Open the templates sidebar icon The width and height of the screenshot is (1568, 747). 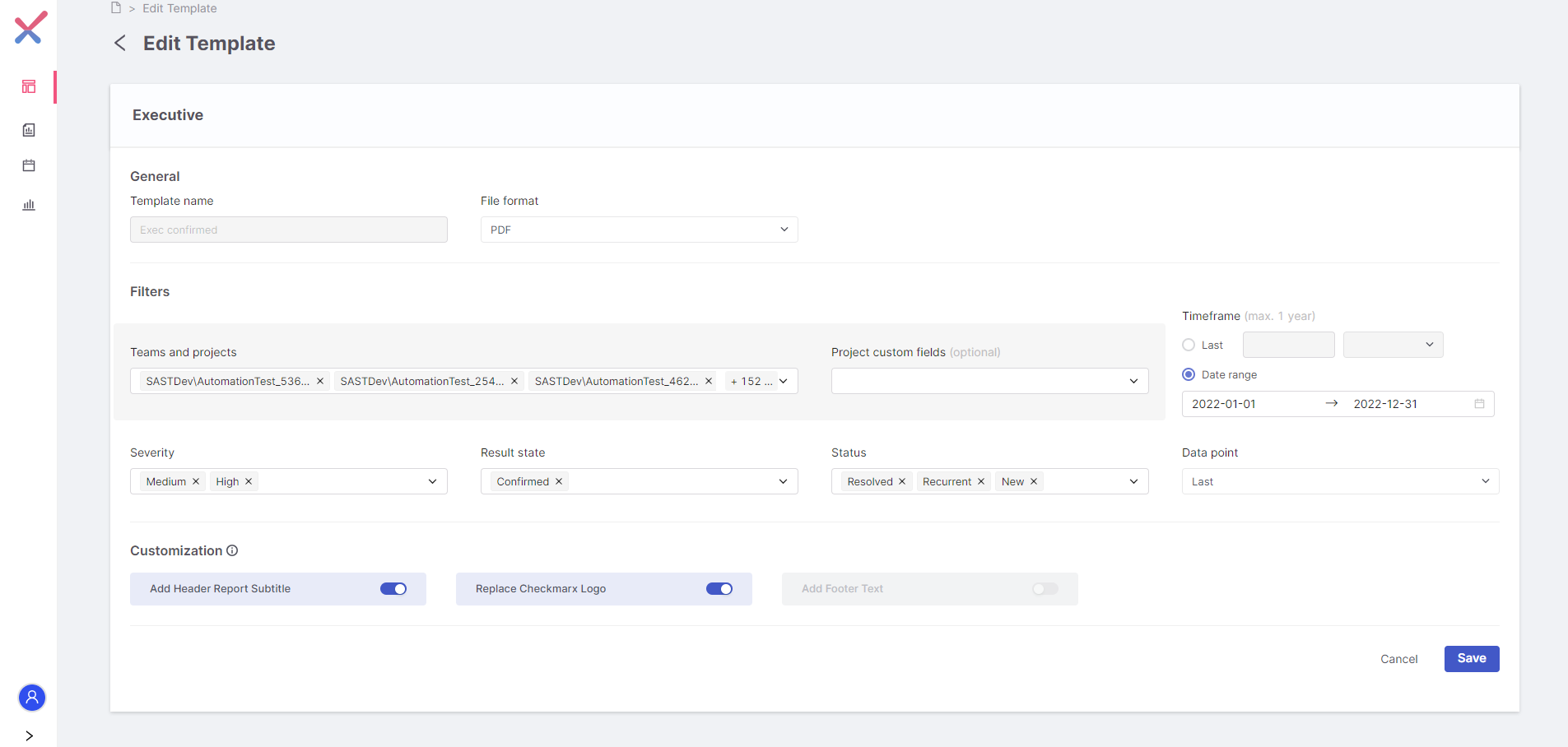29,86
